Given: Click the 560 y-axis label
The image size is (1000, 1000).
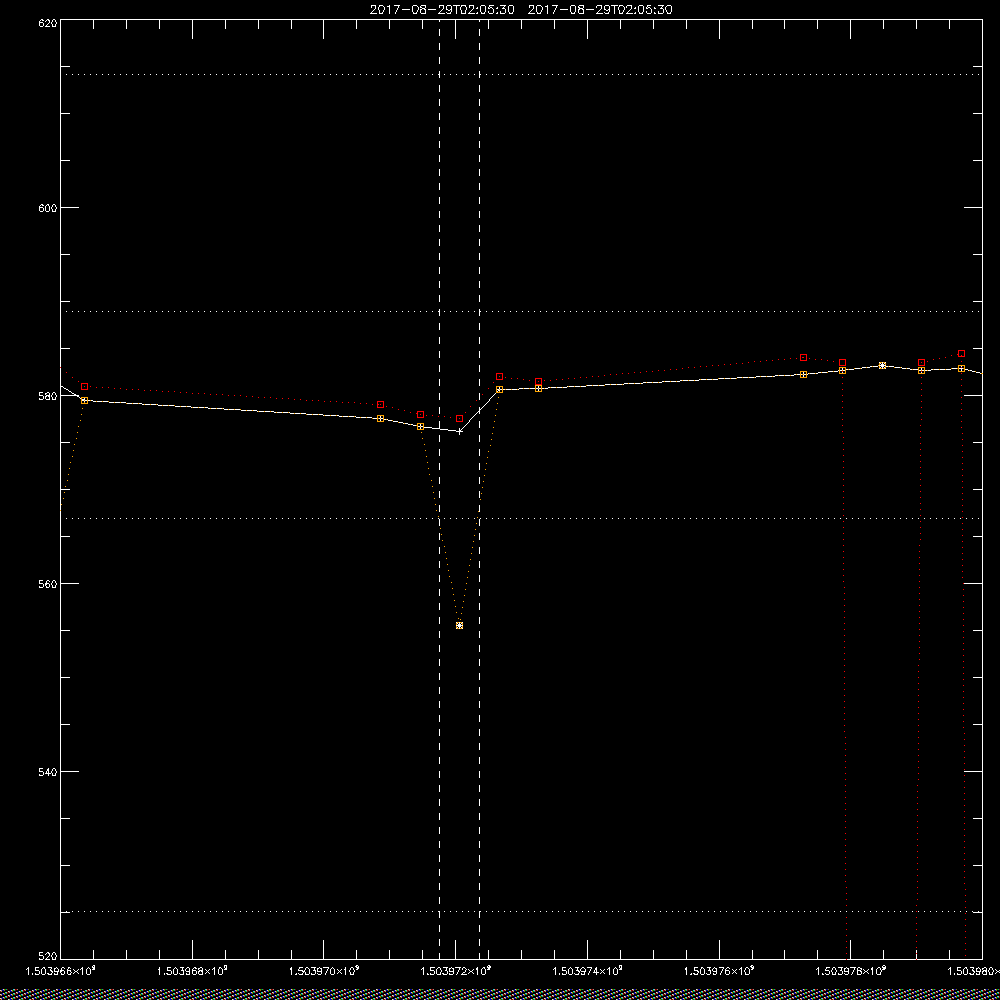Looking at the screenshot, I should point(48,584).
